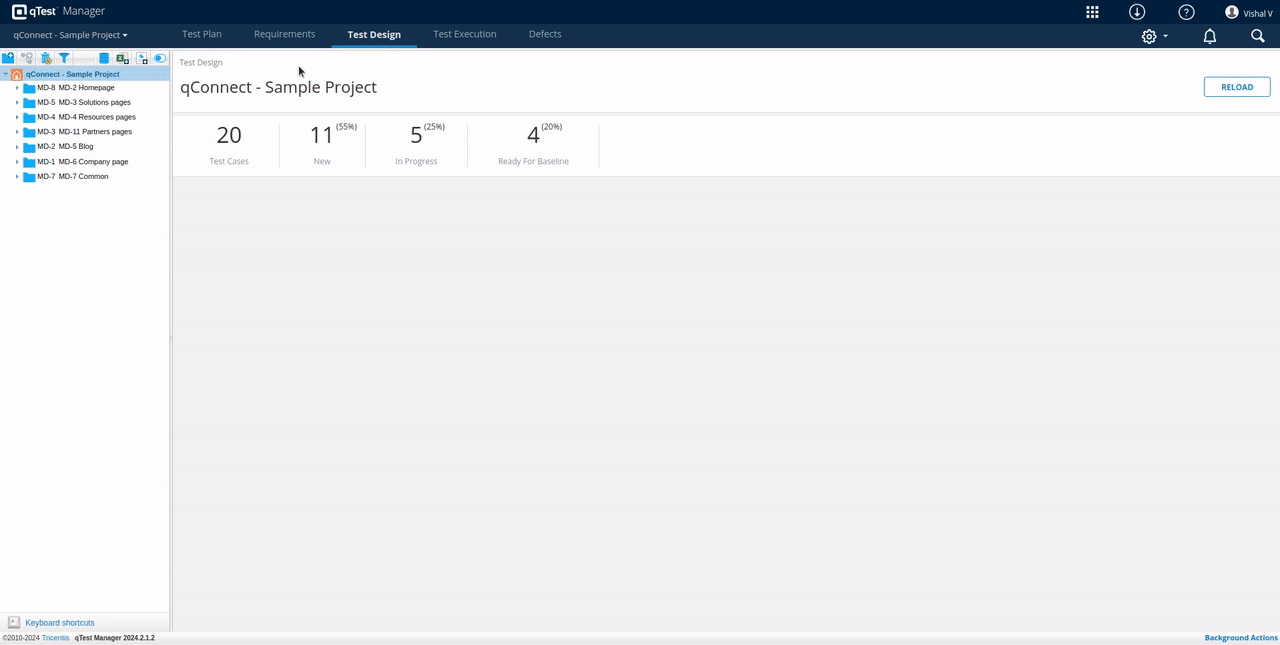Click the search magnifier icon
The width and height of the screenshot is (1280, 645).
click(x=1258, y=36)
